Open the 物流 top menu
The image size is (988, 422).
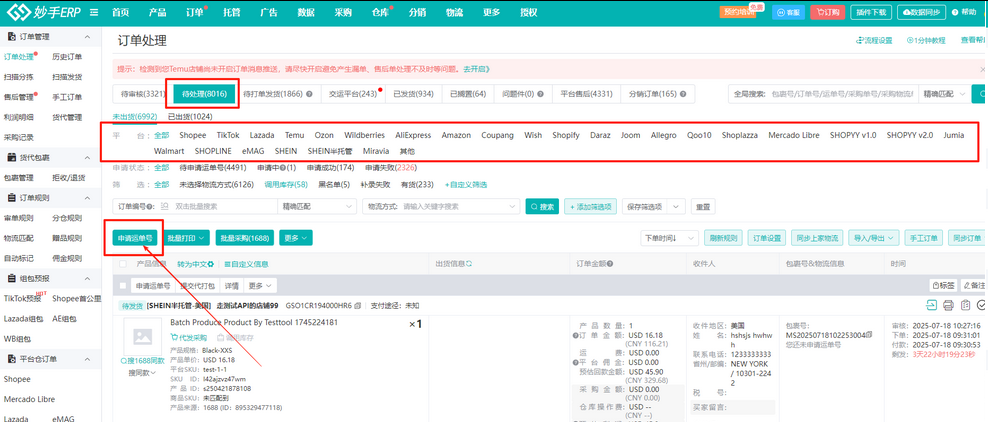coord(454,12)
